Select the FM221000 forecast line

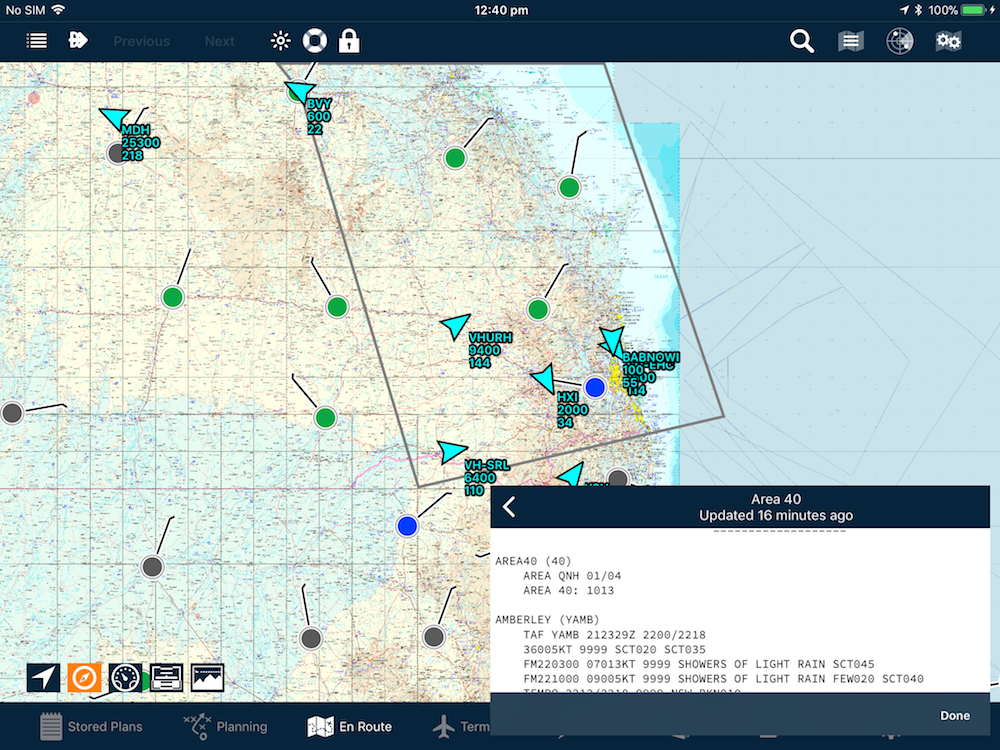[x=723, y=679]
